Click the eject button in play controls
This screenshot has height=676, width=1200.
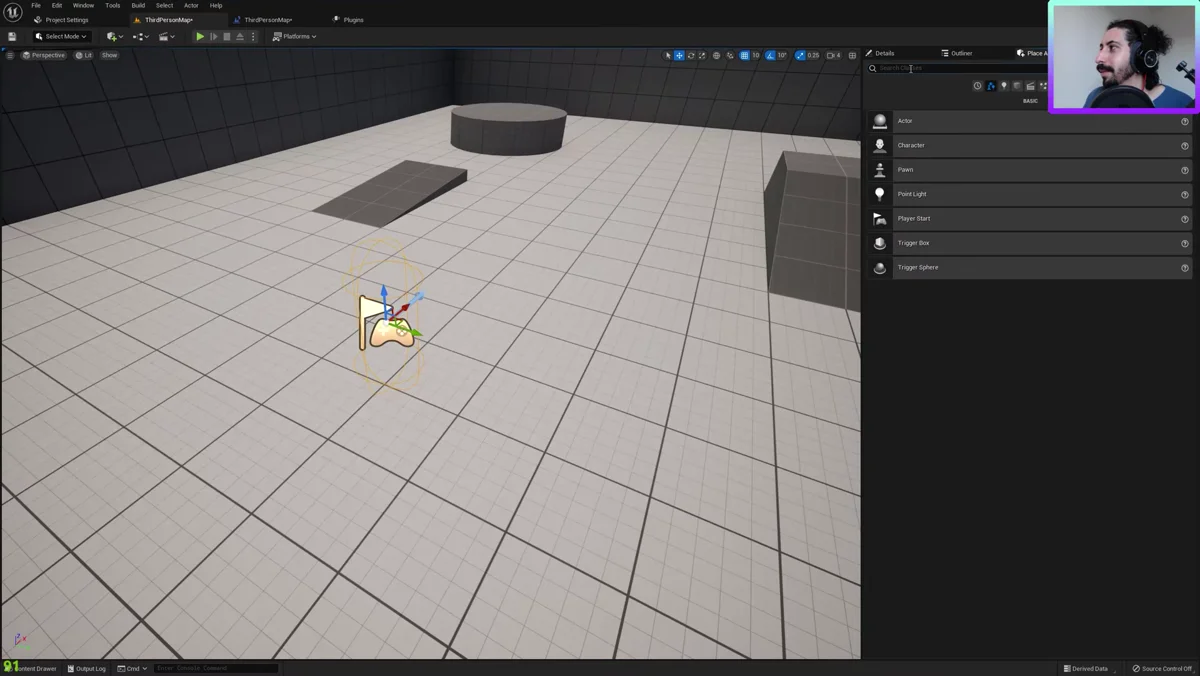[240, 36]
